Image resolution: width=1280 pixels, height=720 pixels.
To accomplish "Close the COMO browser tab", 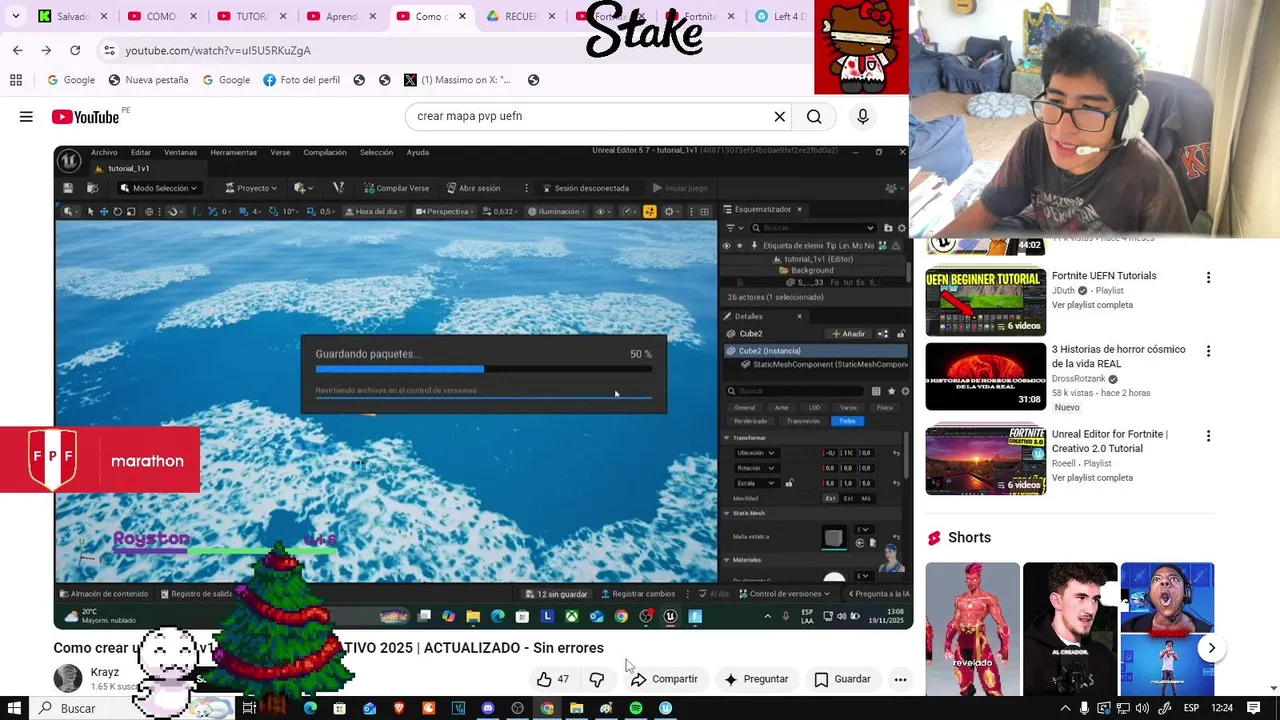I will pos(193,16).
